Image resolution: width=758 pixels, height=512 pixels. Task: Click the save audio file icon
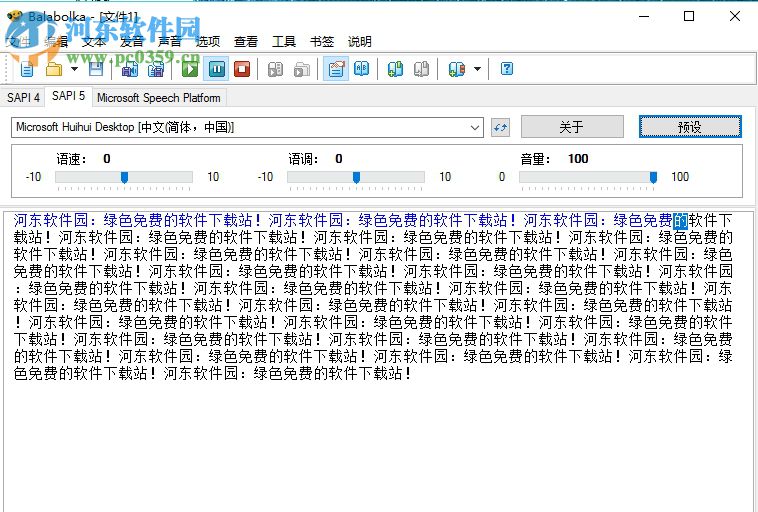(130, 69)
